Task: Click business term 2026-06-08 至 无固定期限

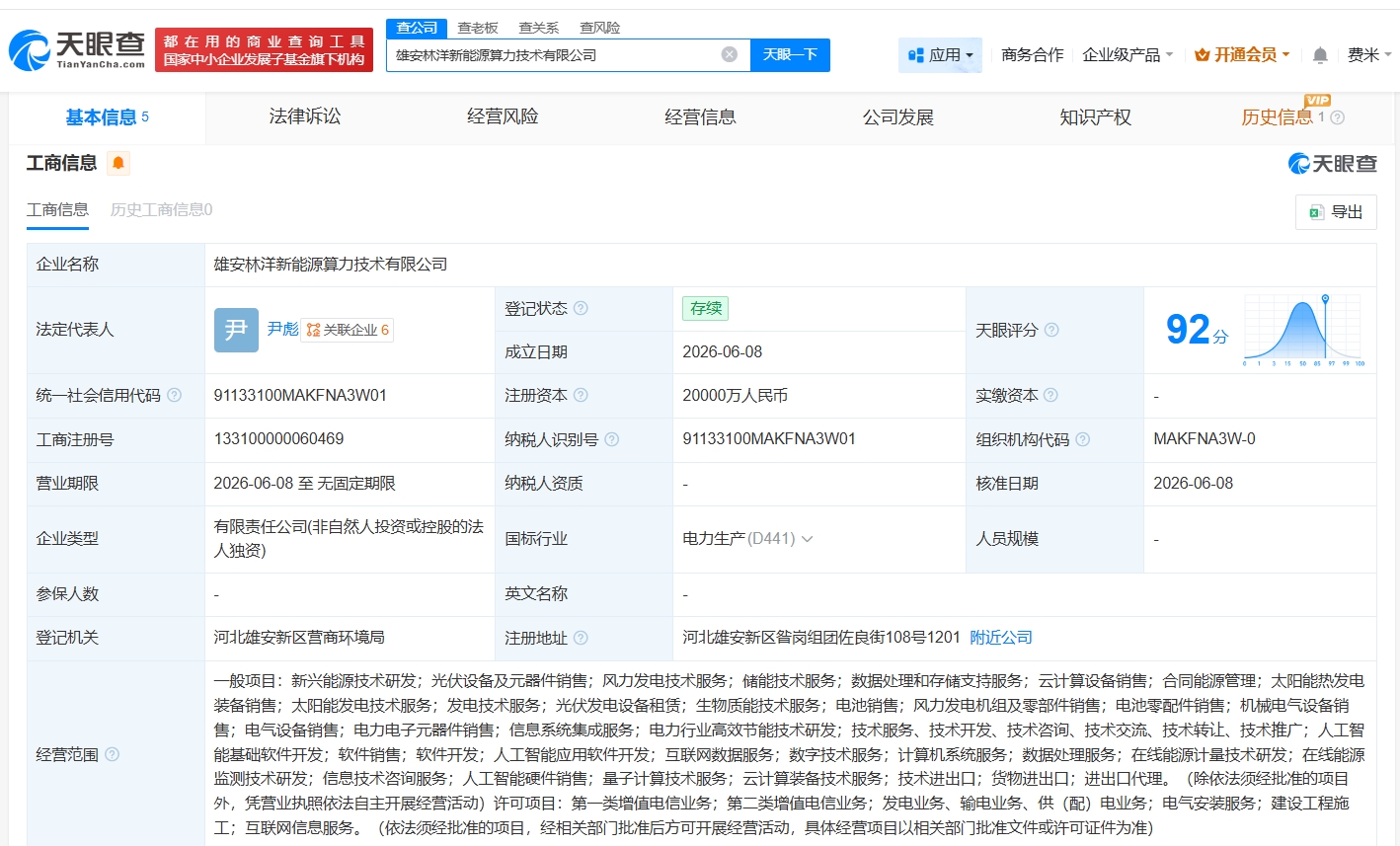Action: pyautogui.click(x=304, y=484)
